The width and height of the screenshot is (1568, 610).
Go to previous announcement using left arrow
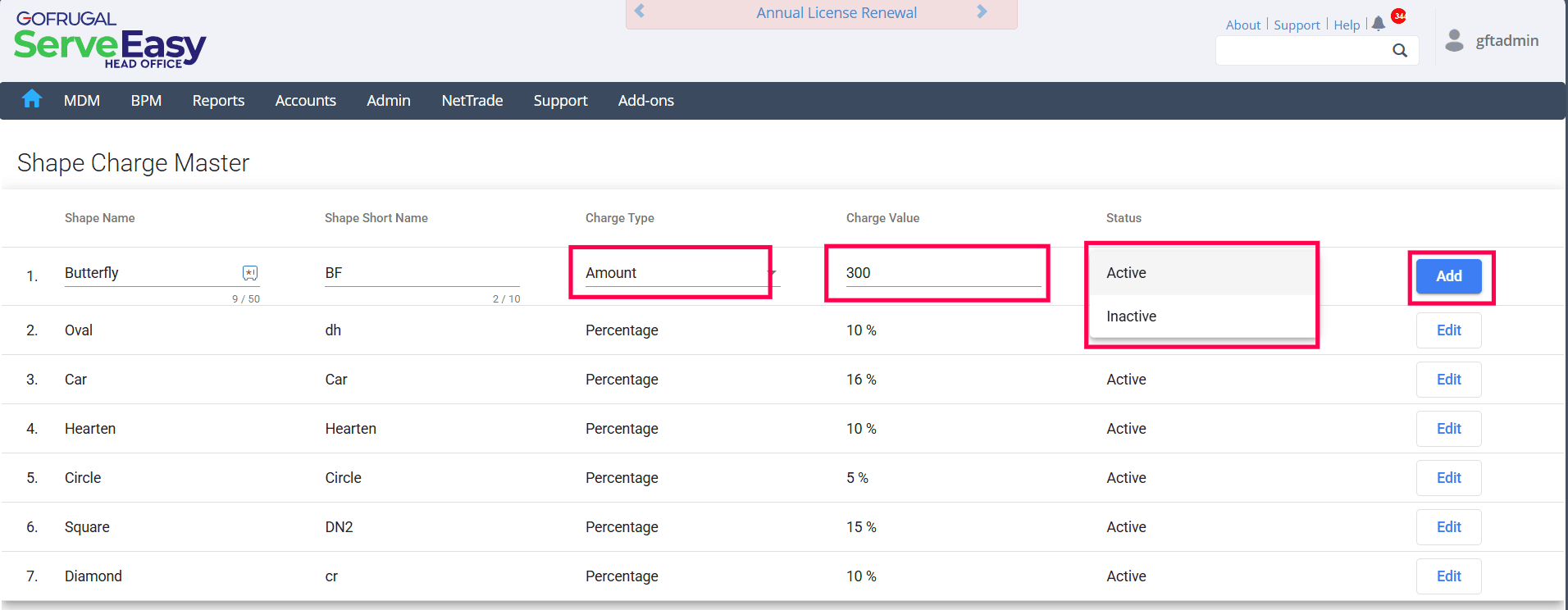(640, 11)
